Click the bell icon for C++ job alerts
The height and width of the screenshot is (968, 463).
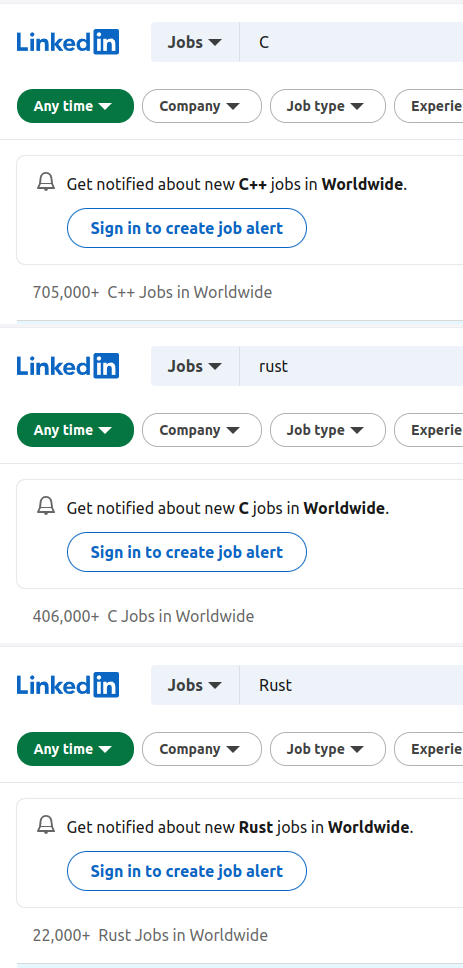(x=46, y=182)
